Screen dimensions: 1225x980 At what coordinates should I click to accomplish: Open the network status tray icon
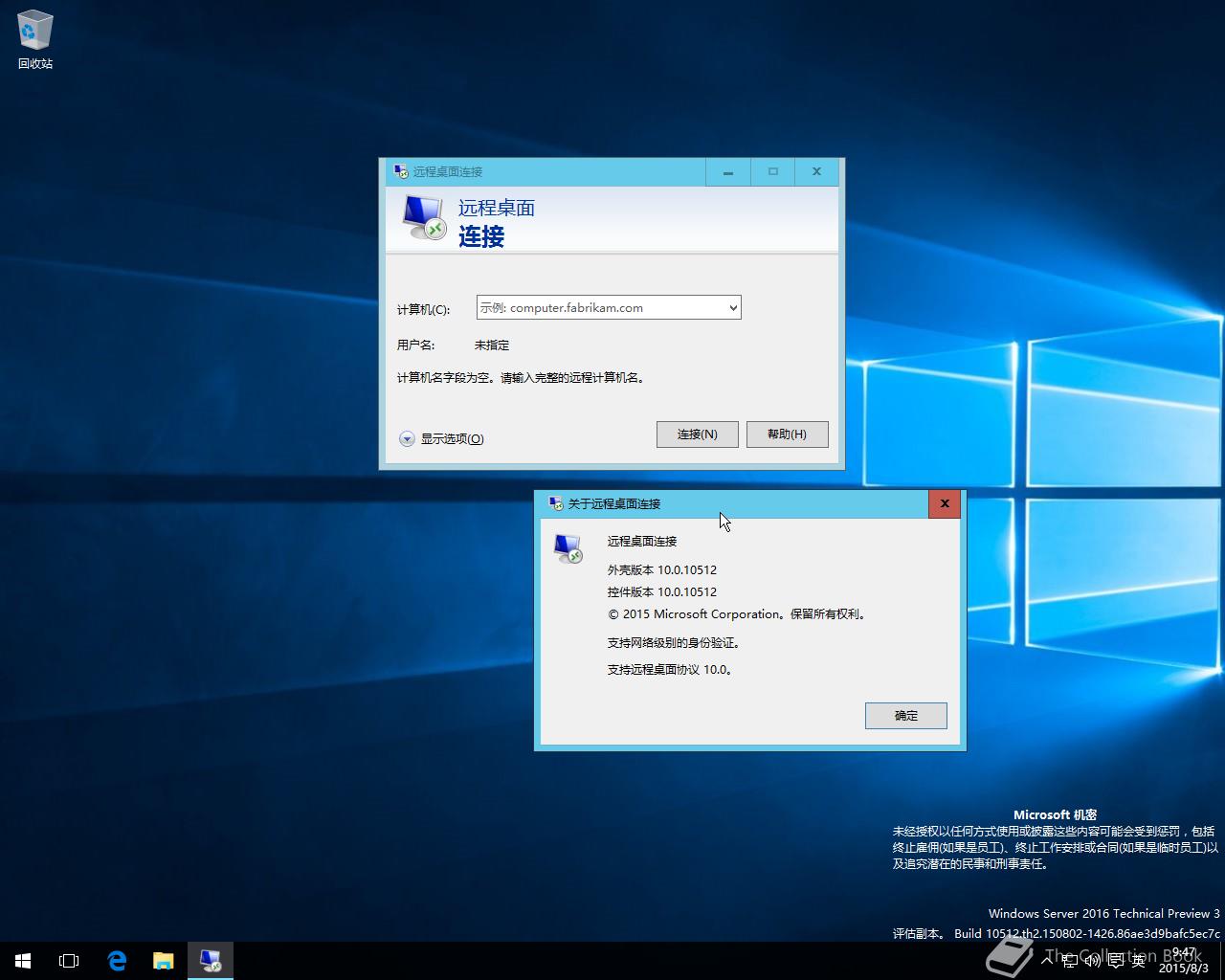click(1070, 961)
